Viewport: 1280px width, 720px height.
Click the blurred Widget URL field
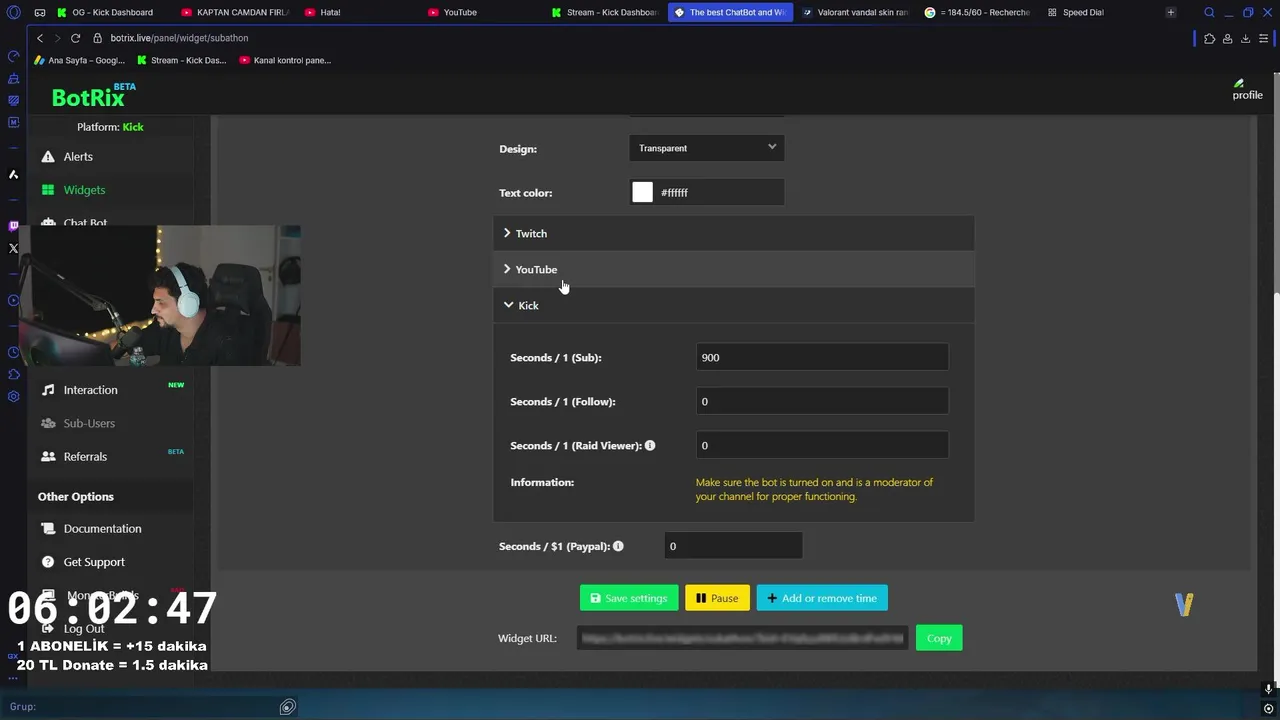coord(743,638)
